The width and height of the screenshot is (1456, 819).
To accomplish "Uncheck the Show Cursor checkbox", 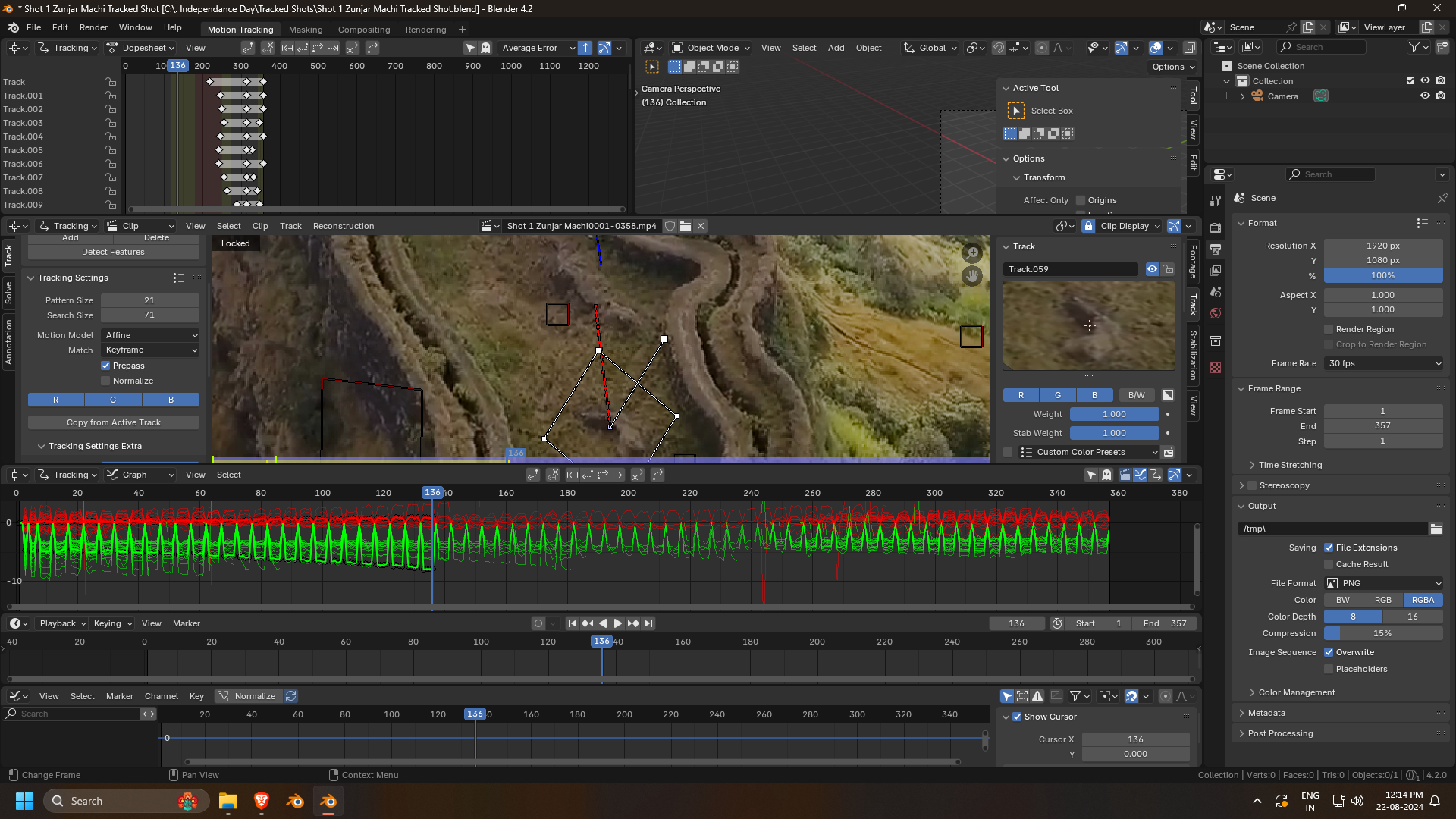I will 1017,717.
